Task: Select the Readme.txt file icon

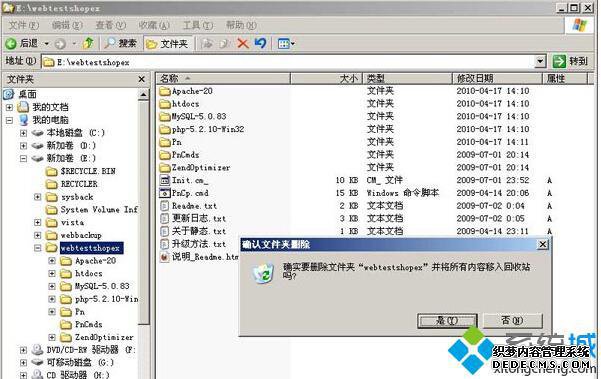Action: pos(164,206)
